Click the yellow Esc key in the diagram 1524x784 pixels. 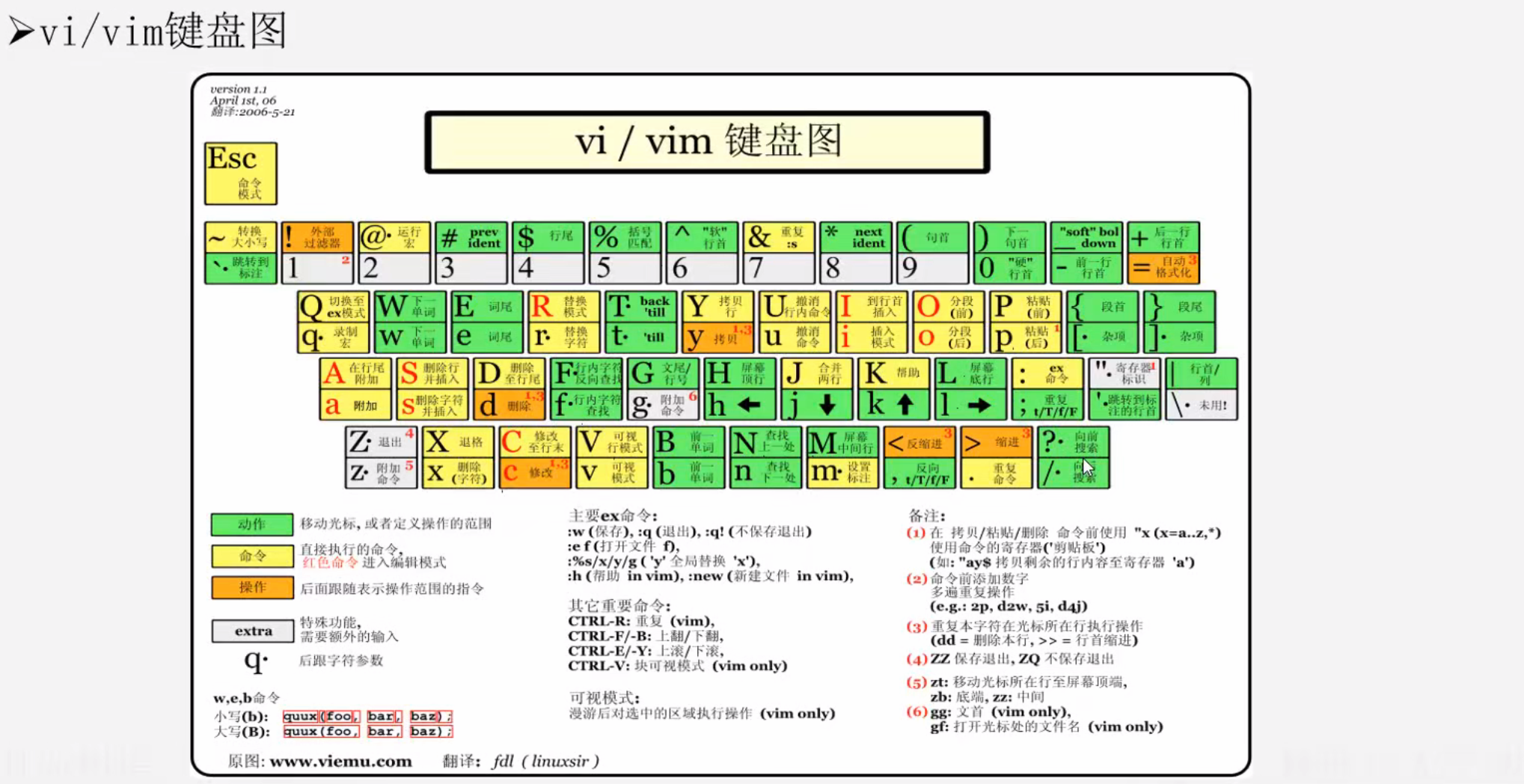point(241,174)
